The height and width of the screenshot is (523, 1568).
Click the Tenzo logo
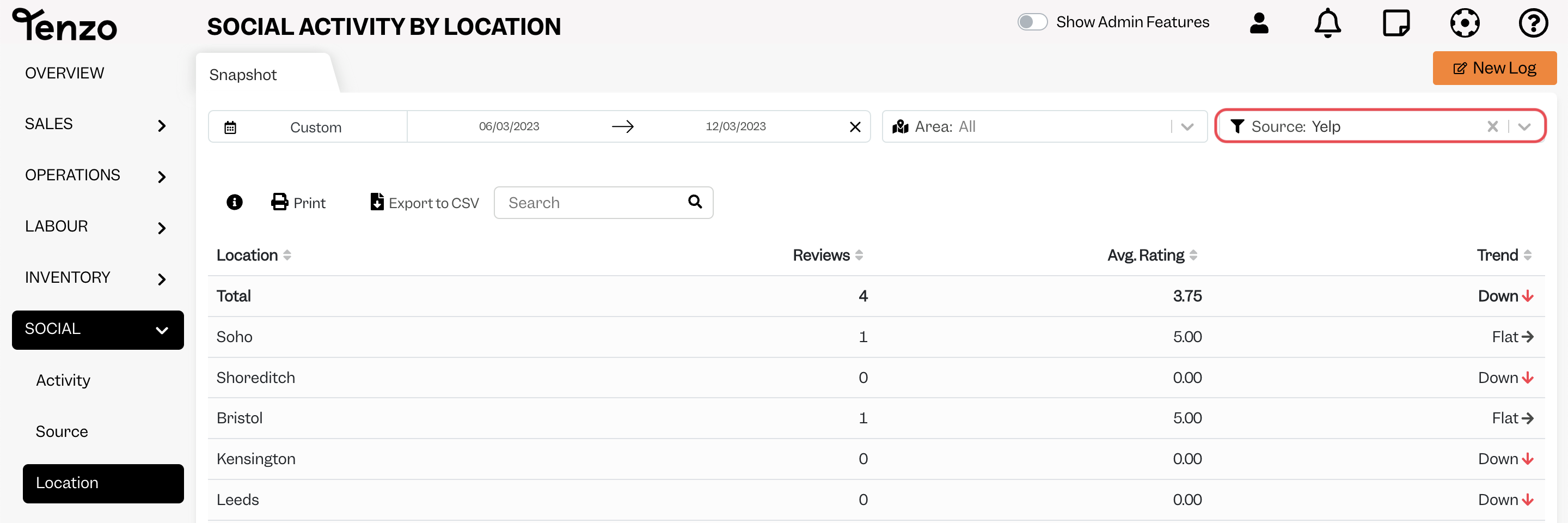point(65,25)
